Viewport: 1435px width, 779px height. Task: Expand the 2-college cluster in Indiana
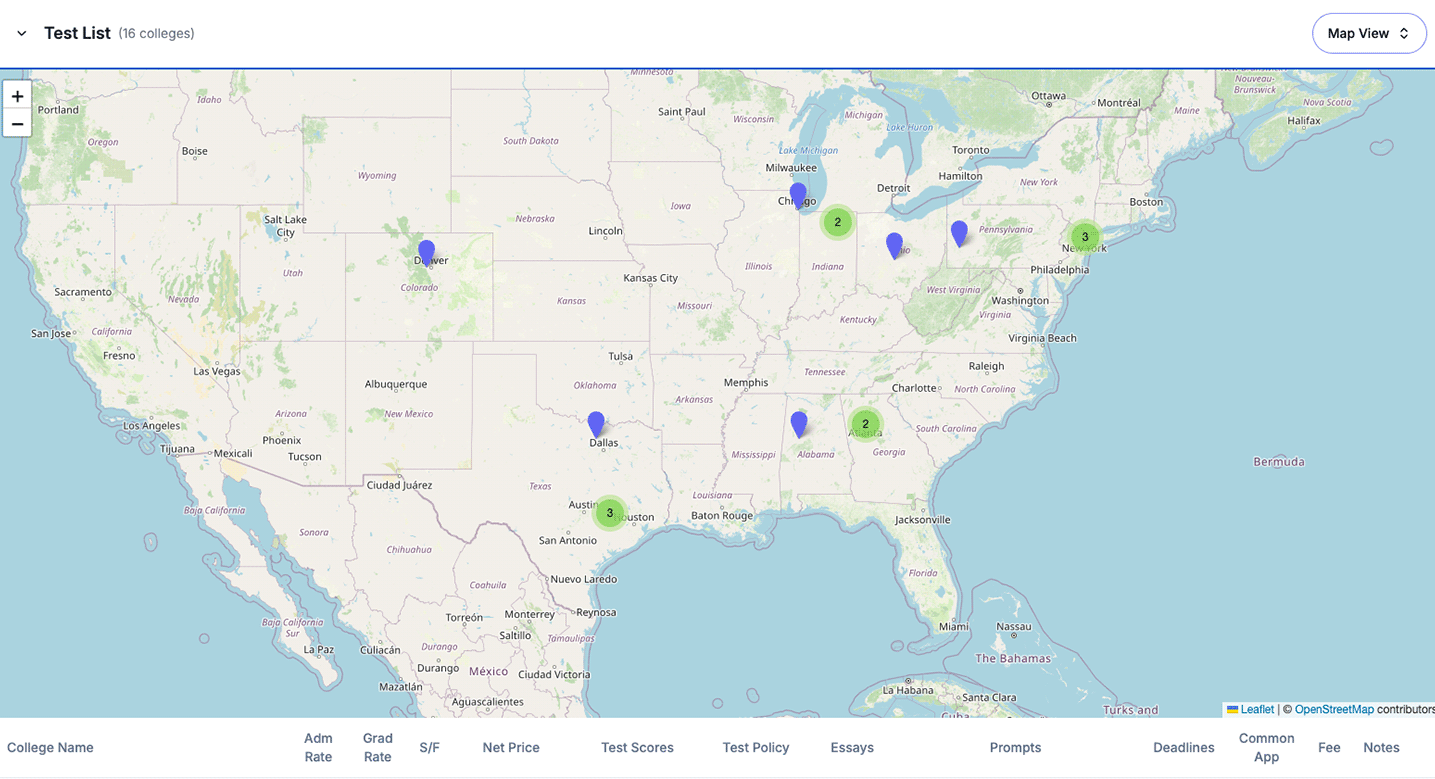click(838, 222)
